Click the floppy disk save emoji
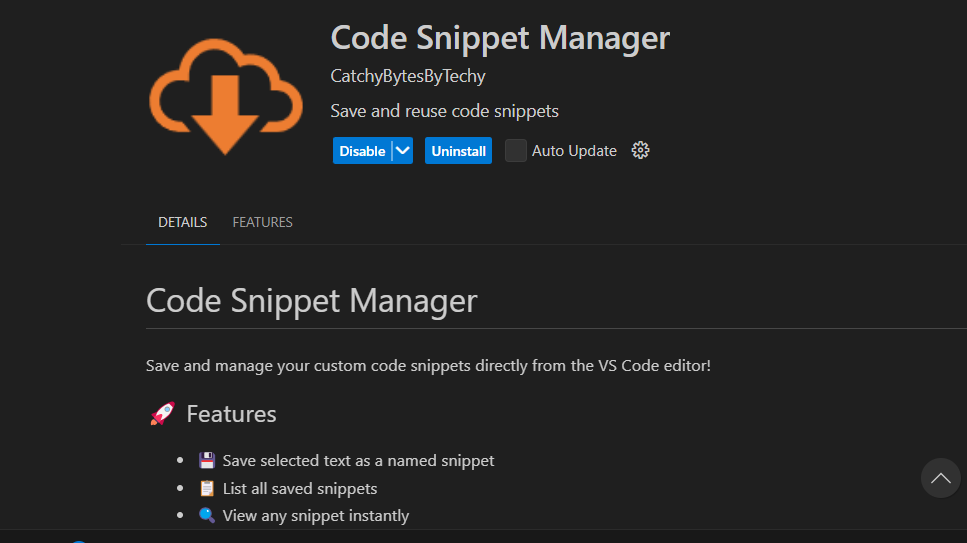The width and height of the screenshot is (967, 543). point(207,460)
